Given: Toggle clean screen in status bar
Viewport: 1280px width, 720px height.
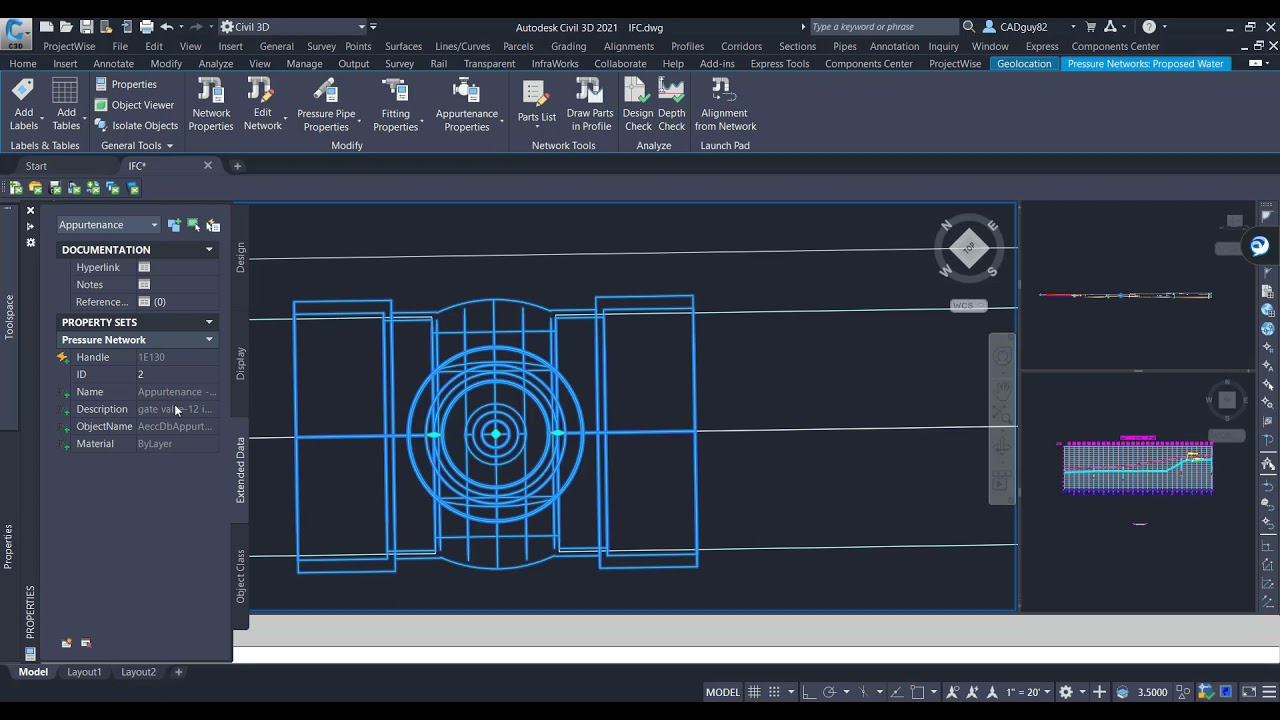Looking at the screenshot, I should tap(1249, 692).
